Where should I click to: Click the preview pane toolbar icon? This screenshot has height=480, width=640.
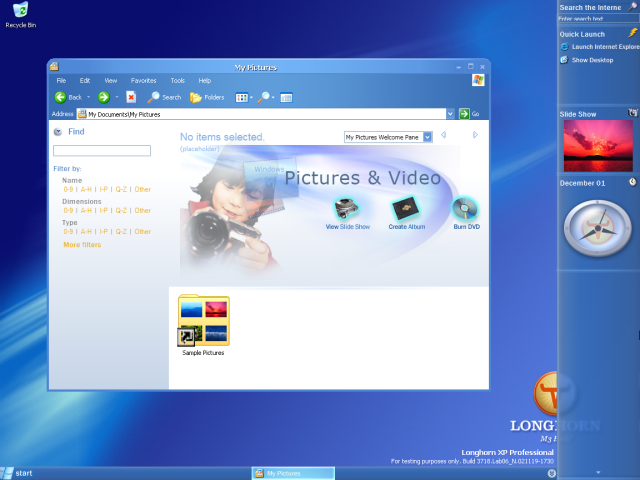(x=287, y=98)
